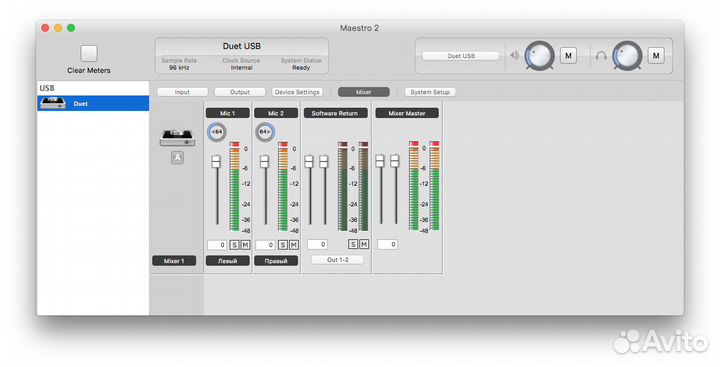This screenshot has height=367, width=720.
Task: Click the right Software Return fader
Action: (324, 162)
